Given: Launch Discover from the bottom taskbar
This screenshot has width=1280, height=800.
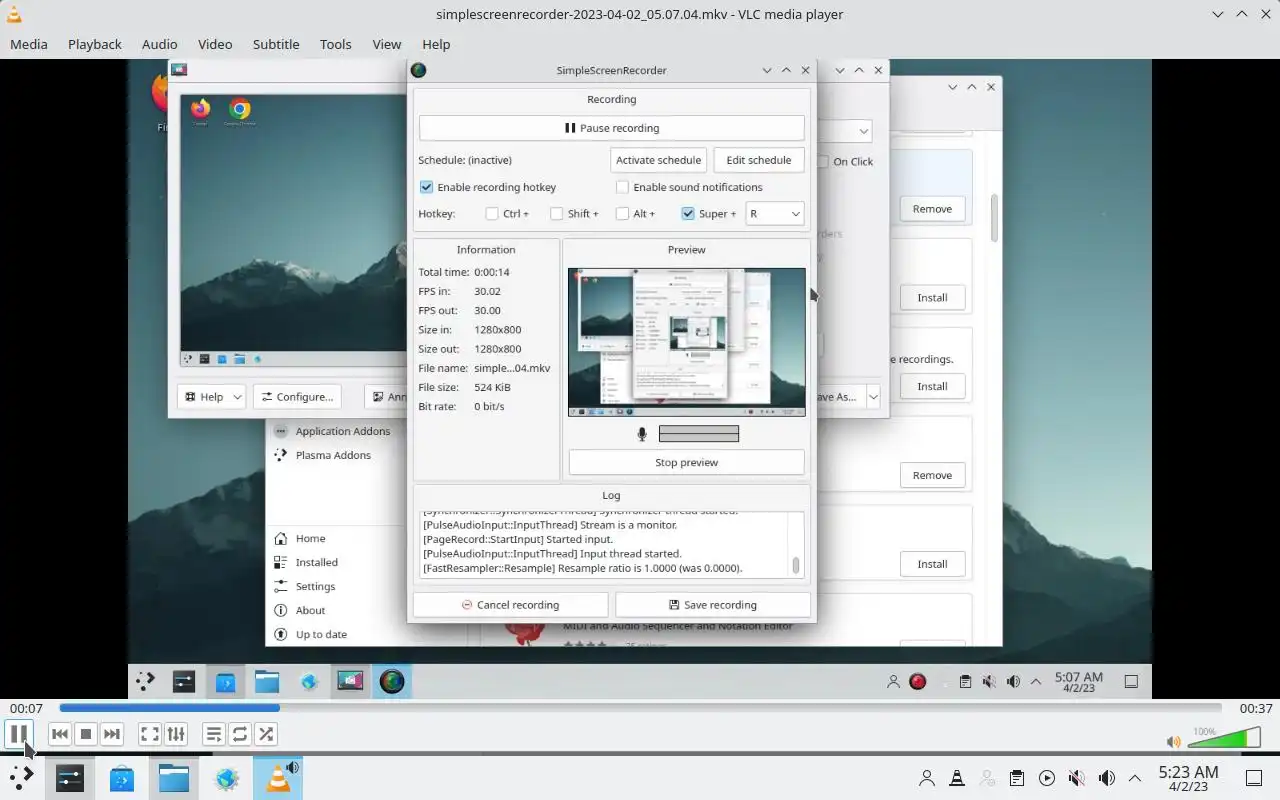Looking at the screenshot, I should (122, 777).
